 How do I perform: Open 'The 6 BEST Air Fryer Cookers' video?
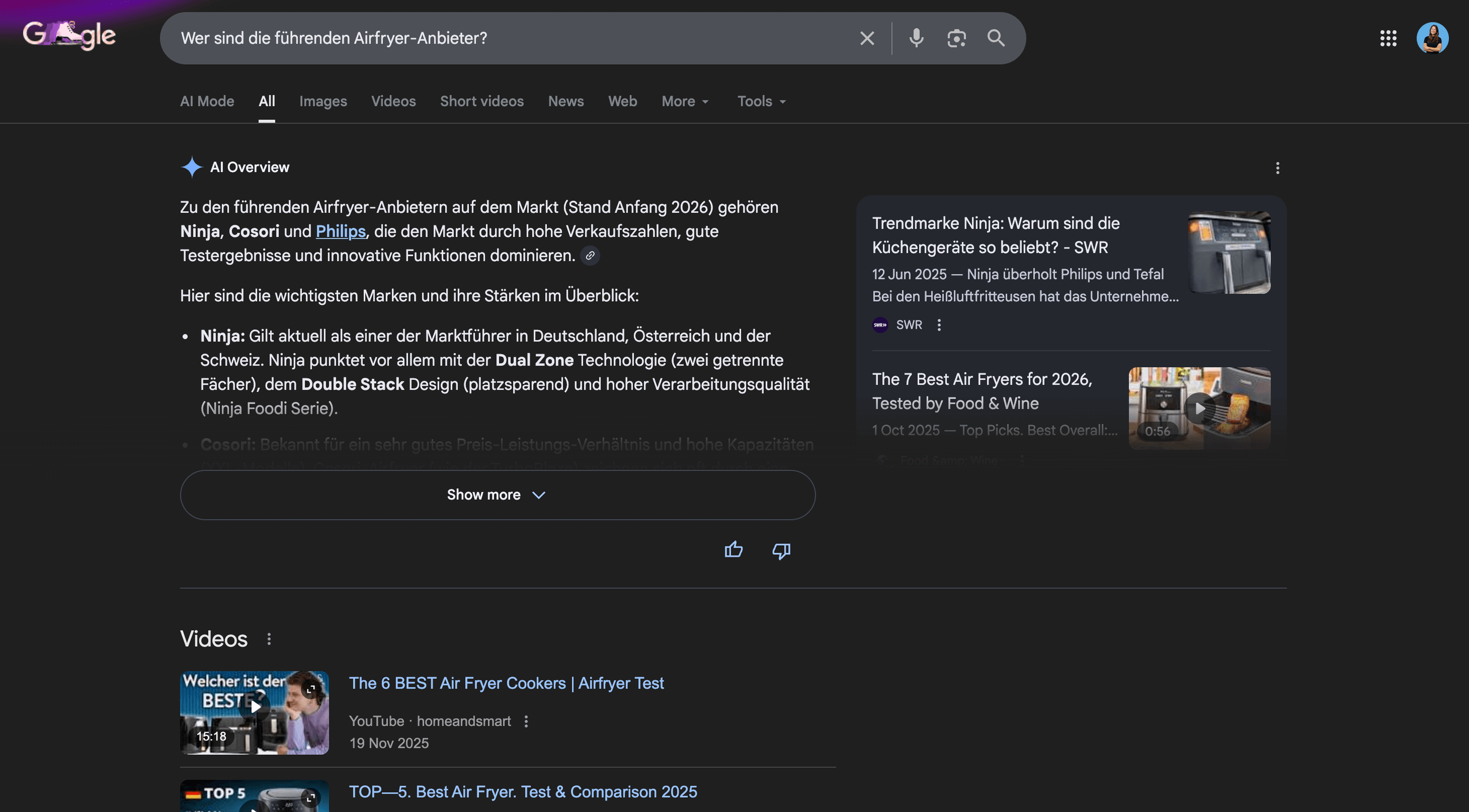[x=506, y=683]
